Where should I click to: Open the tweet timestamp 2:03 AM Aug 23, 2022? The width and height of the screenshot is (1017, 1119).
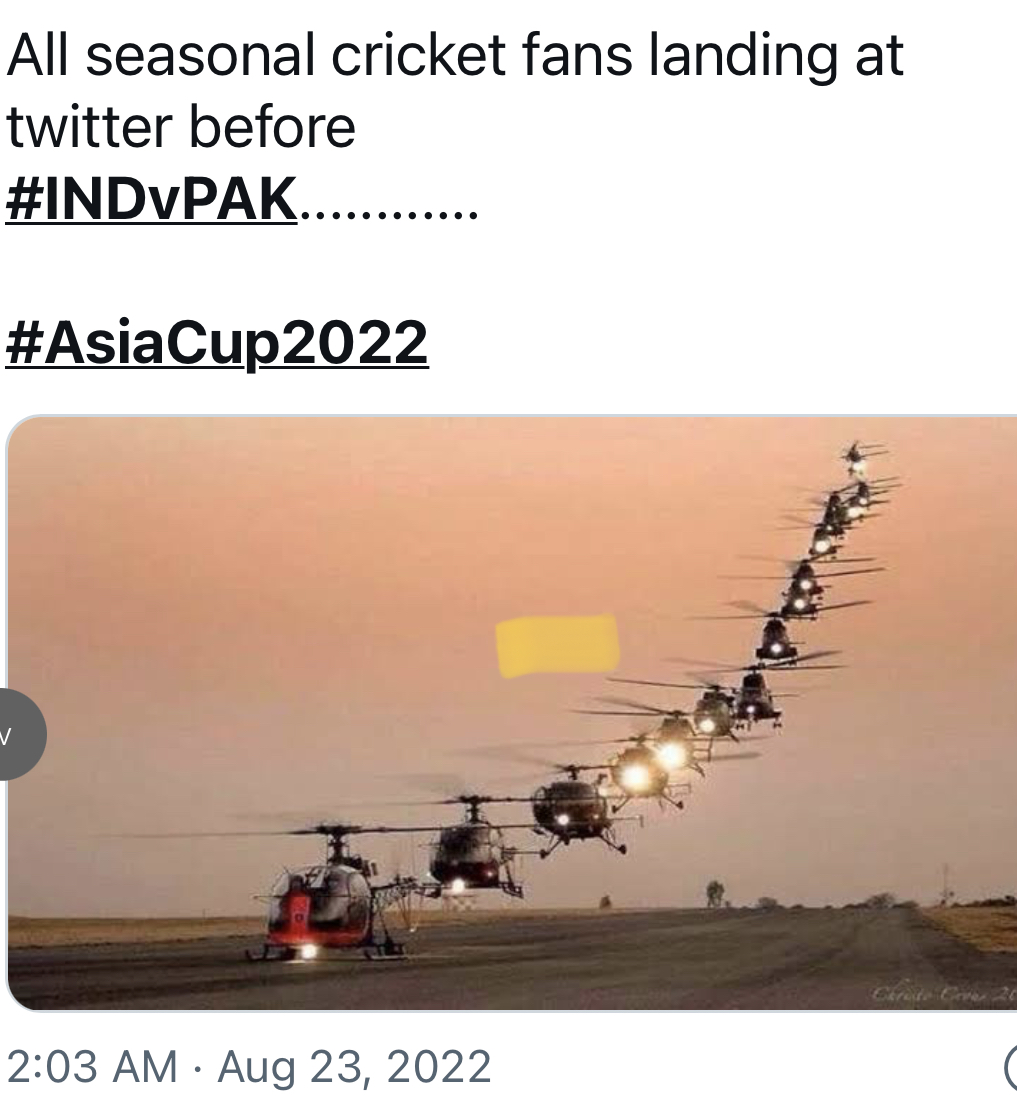pos(249,1068)
